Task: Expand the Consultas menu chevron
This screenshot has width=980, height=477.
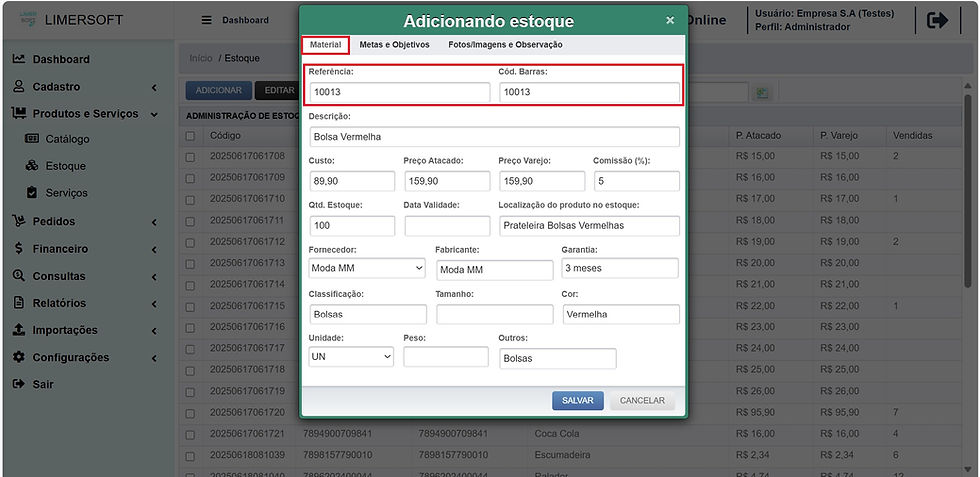Action: [154, 276]
